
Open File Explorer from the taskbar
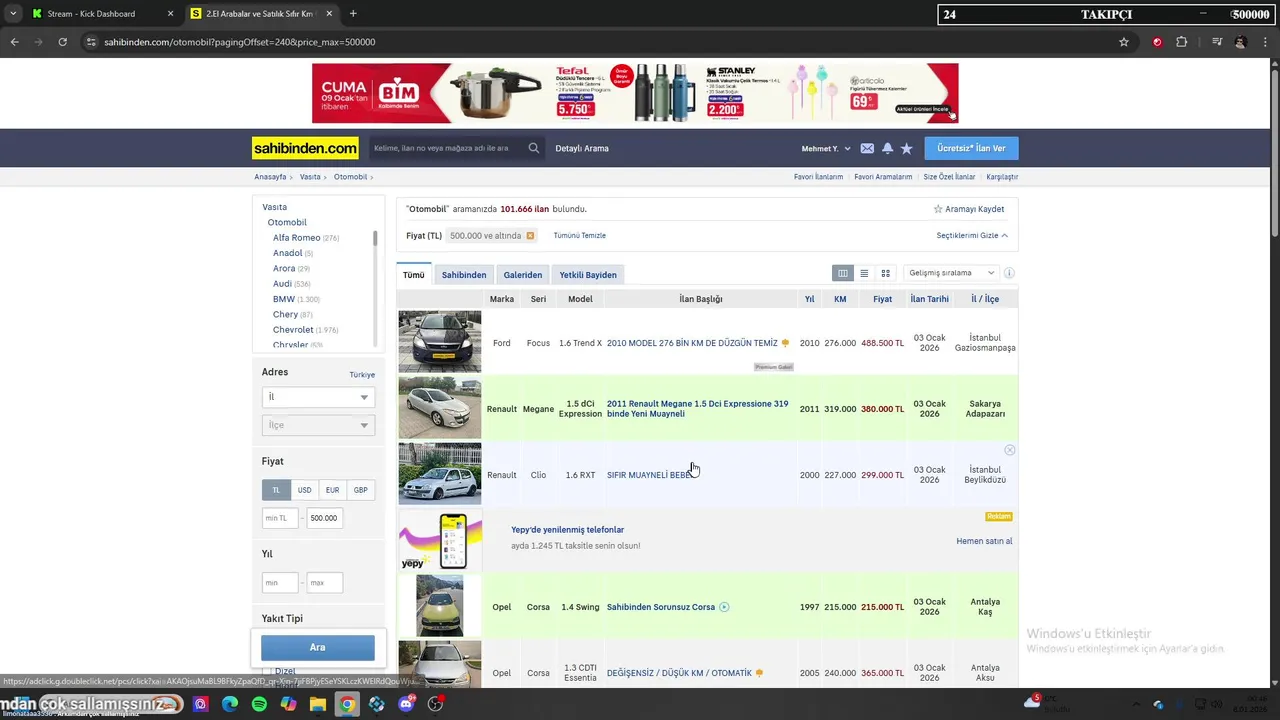click(317, 704)
